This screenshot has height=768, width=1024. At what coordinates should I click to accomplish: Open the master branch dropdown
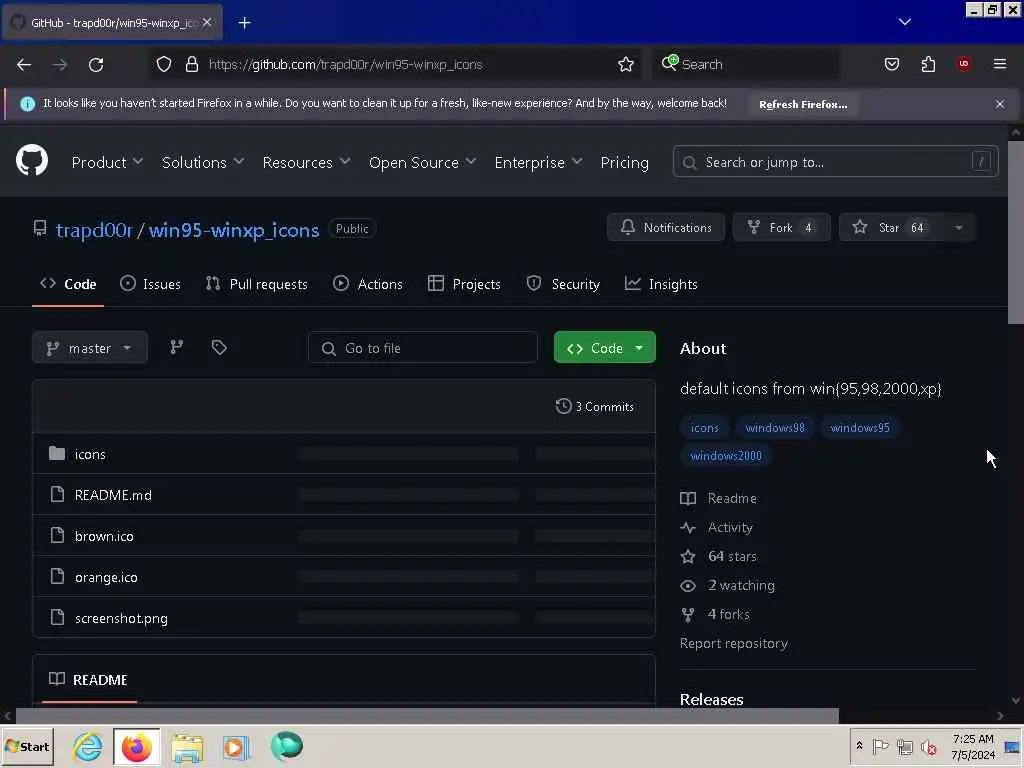tap(89, 347)
